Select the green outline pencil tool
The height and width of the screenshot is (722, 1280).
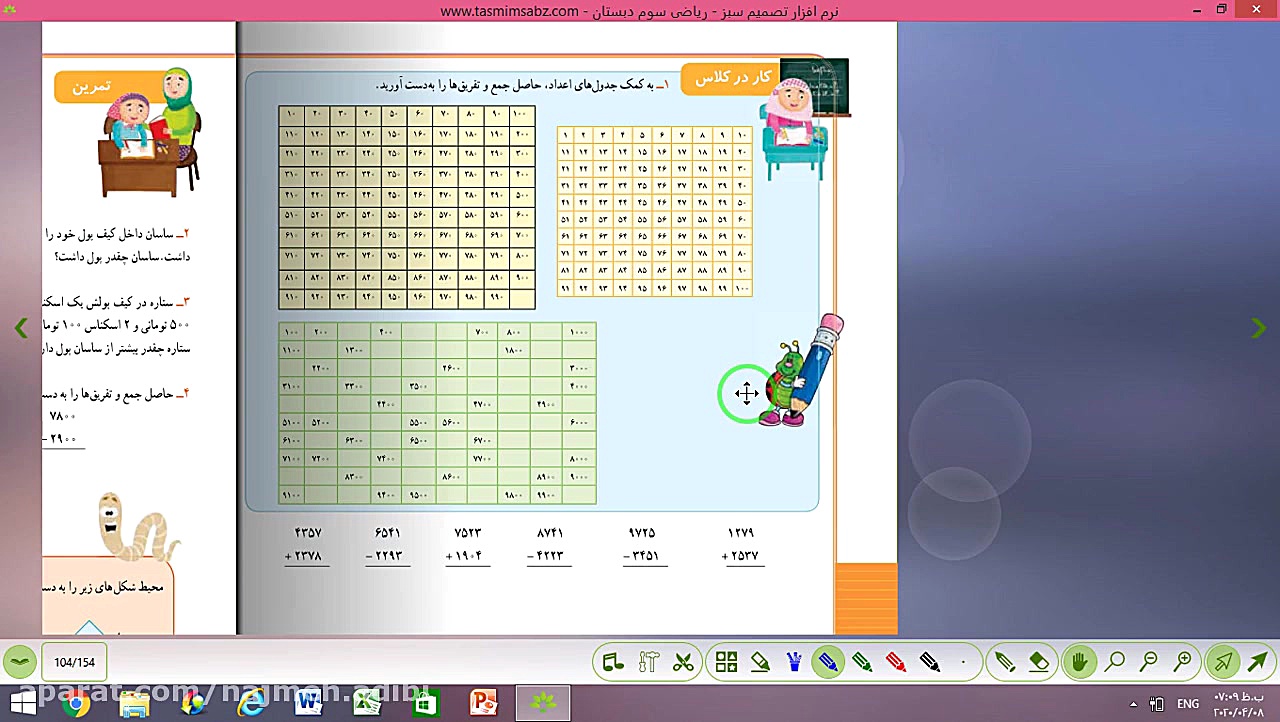coord(1005,662)
